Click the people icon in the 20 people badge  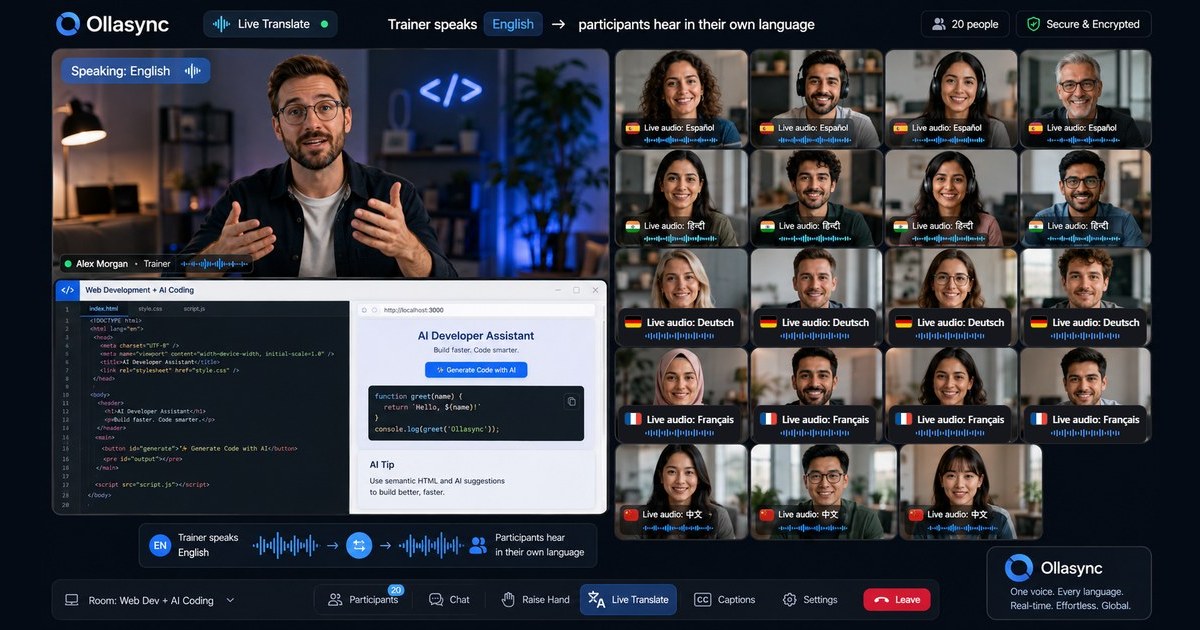tap(938, 24)
